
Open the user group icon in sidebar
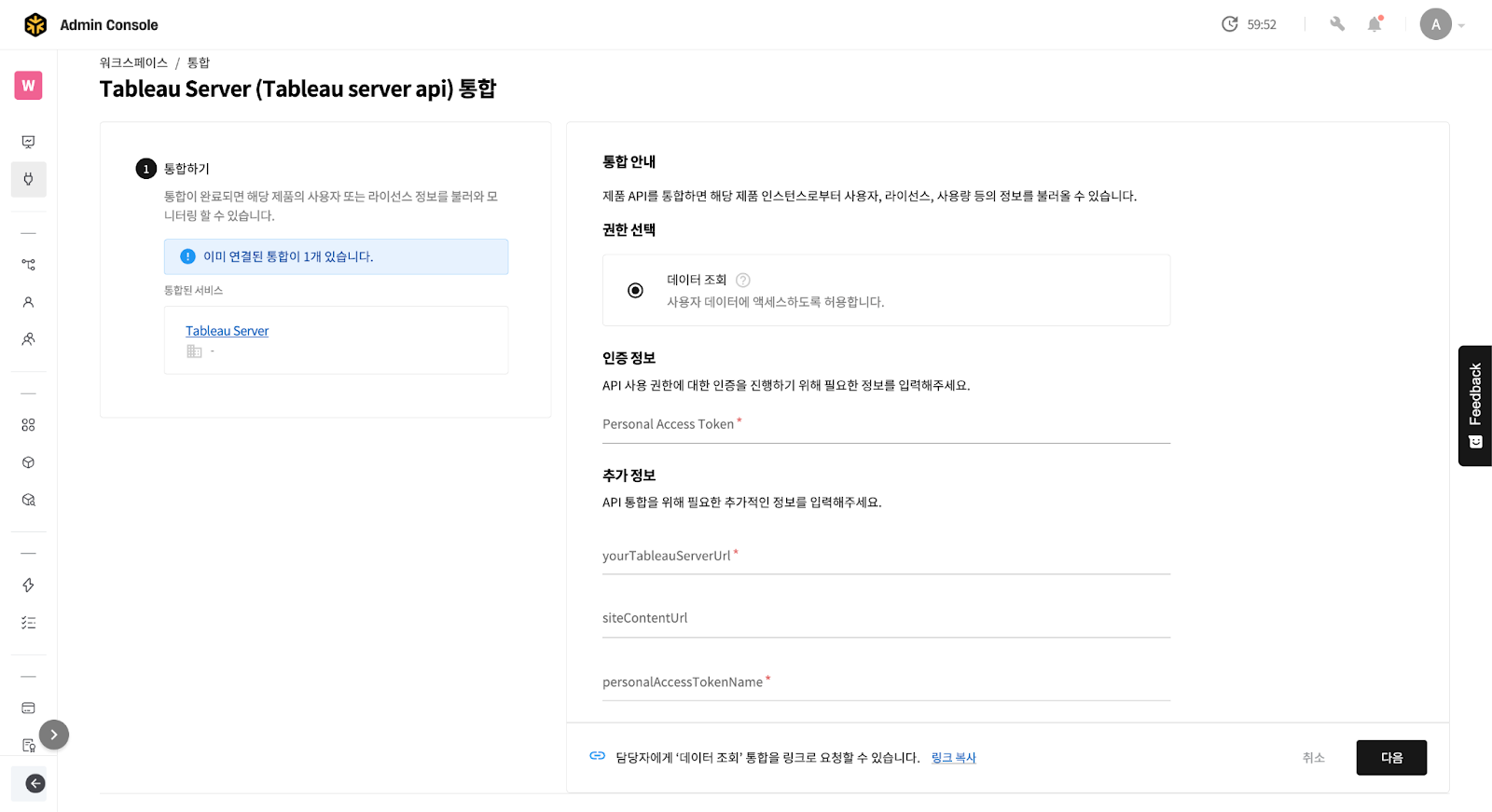pos(28,339)
